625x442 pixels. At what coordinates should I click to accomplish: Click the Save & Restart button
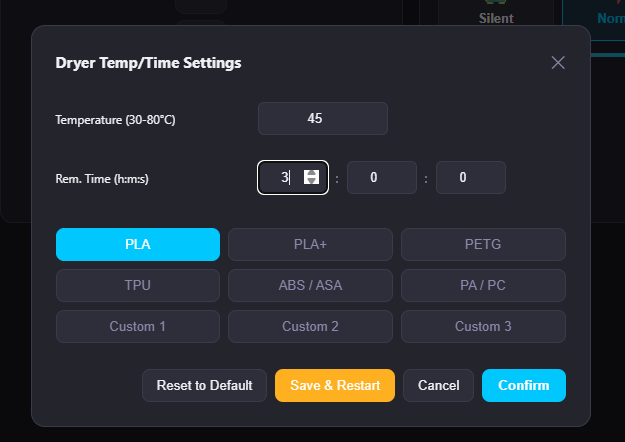tap(335, 385)
